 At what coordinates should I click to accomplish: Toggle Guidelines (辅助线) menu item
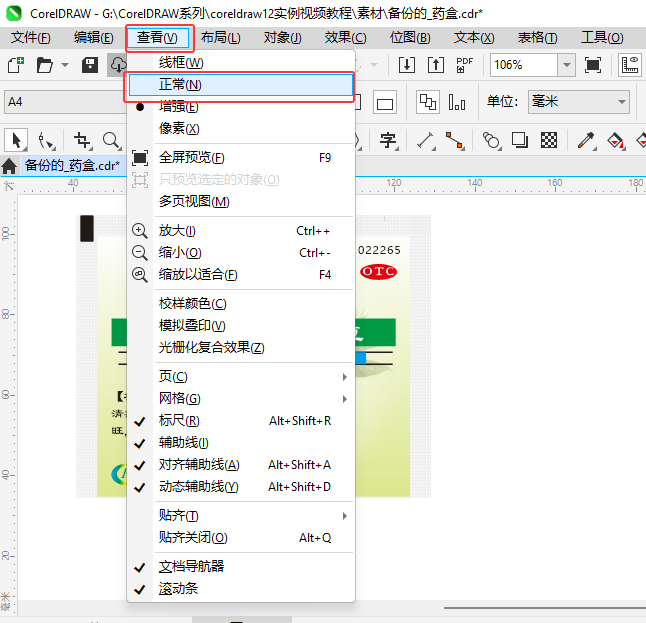241,443
